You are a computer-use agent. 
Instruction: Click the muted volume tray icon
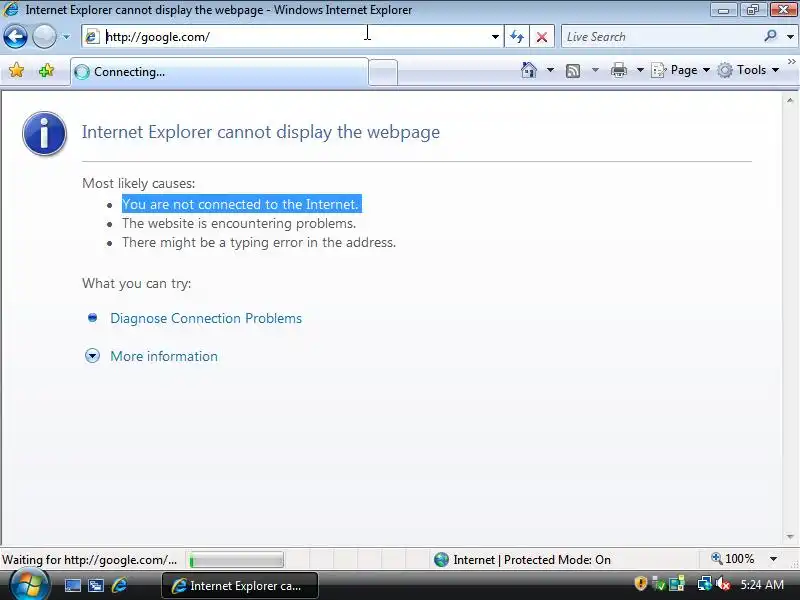[722, 584]
